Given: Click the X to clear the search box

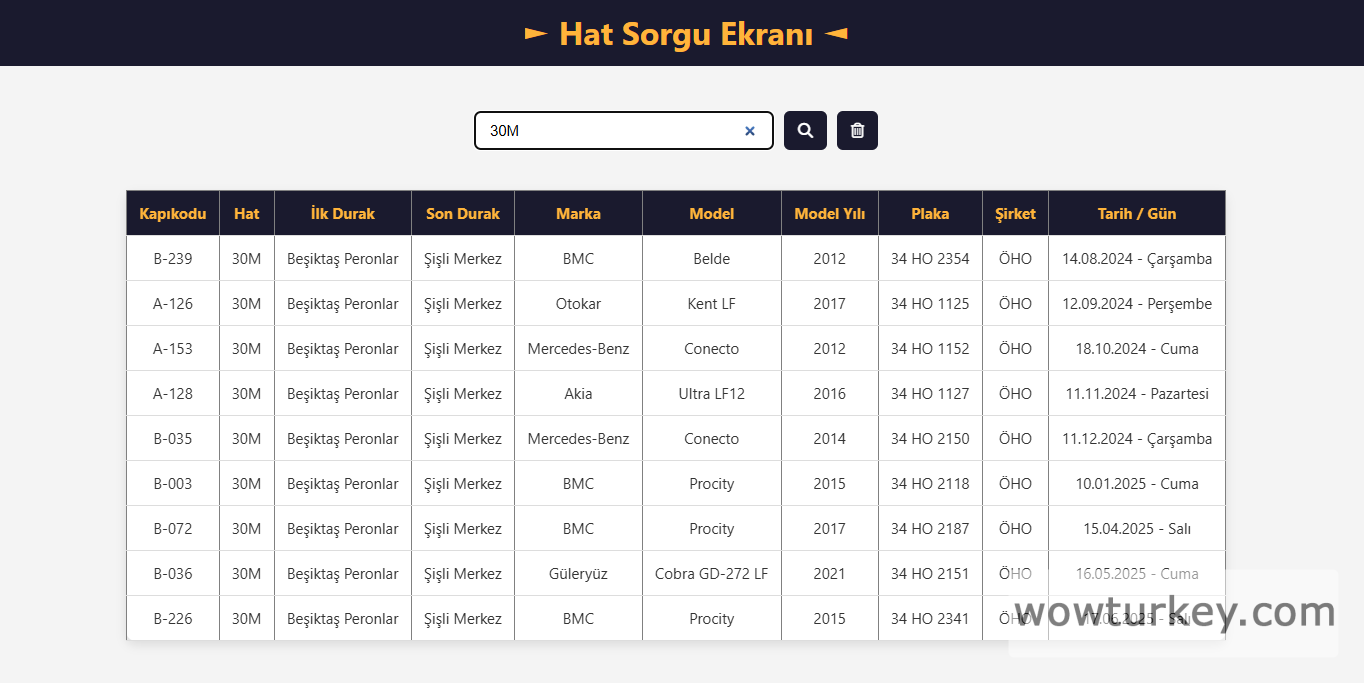Looking at the screenshot, I should (750, 130).
